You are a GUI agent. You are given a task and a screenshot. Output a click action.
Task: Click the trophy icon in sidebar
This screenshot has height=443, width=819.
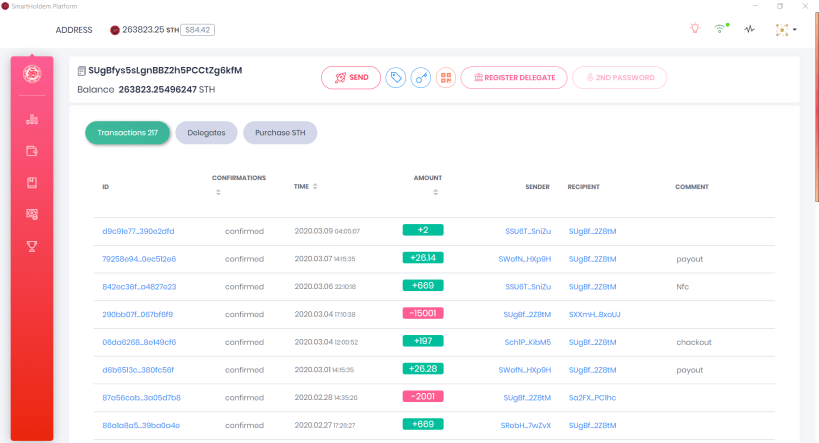pos(32,246)
